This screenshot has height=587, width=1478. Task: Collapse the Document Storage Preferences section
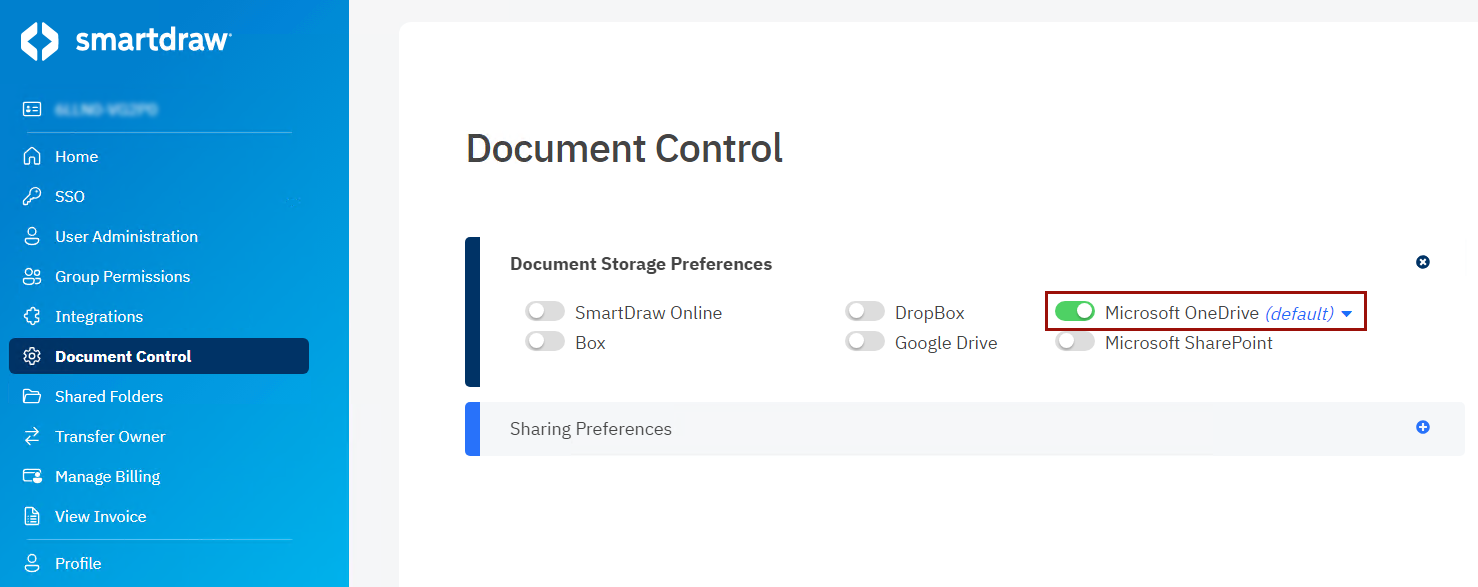[1422, 262]
